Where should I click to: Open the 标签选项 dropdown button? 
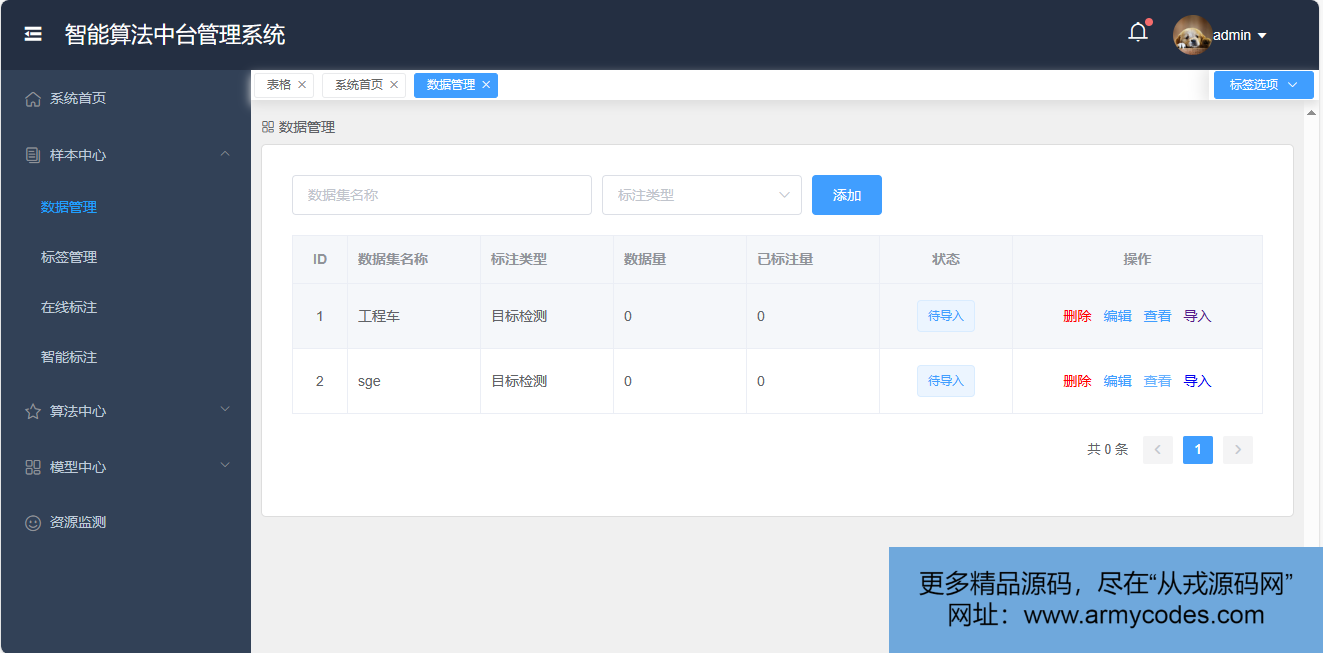coord(1263,85)
